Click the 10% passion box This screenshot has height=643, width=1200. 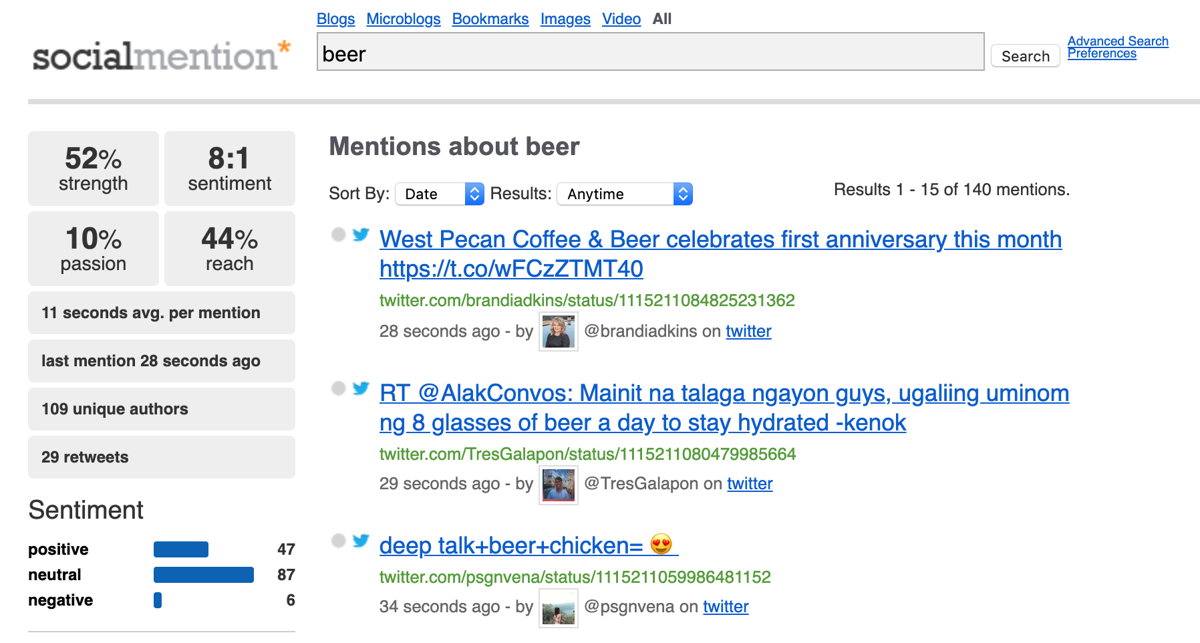point(93,249)
